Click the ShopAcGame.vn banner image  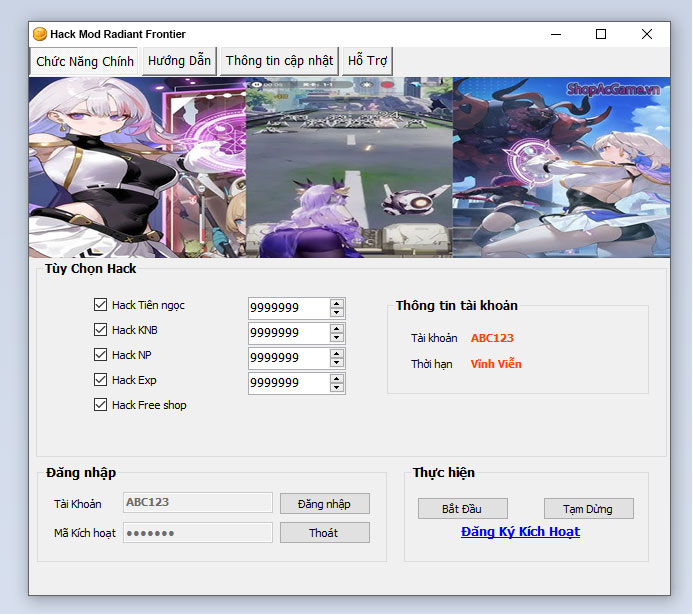[561, 168]
